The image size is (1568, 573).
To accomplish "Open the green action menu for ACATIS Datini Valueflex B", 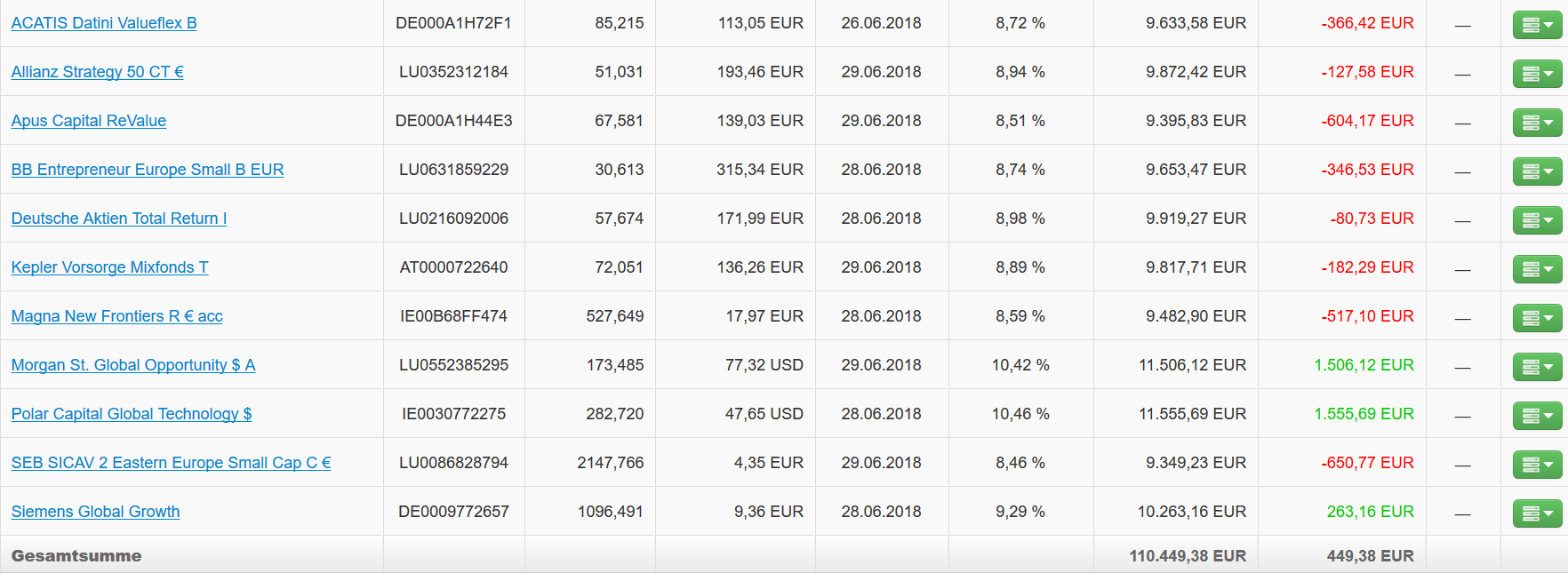I will (x=1537, y=25).
